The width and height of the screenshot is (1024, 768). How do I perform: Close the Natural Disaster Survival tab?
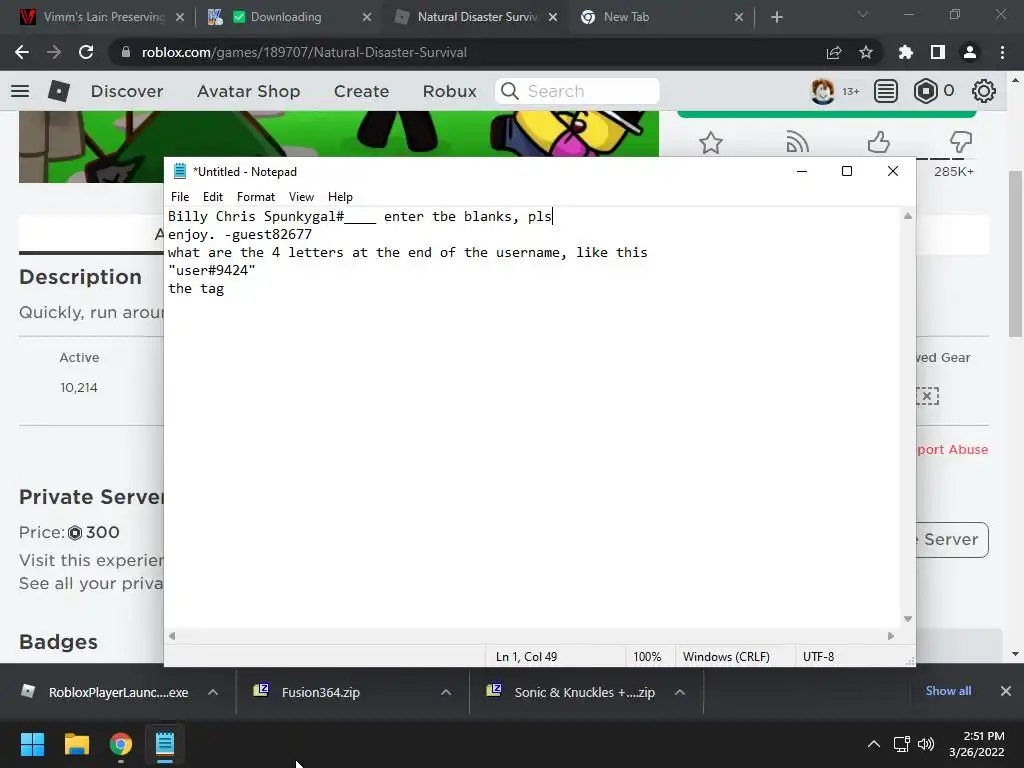pyautogui.click(x=552, y=17)
